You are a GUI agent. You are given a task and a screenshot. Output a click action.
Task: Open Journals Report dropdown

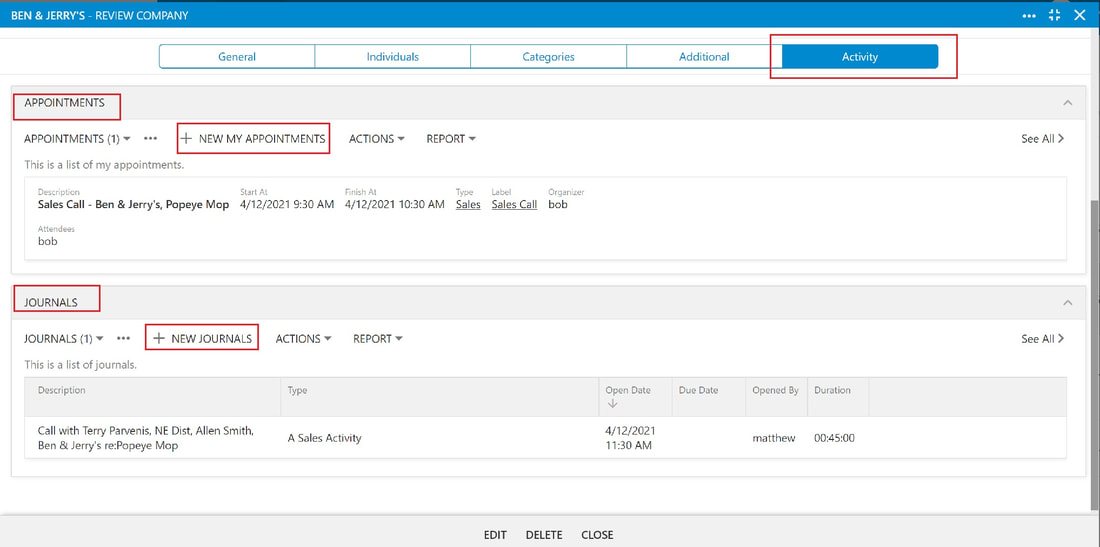tap(378, 339)
